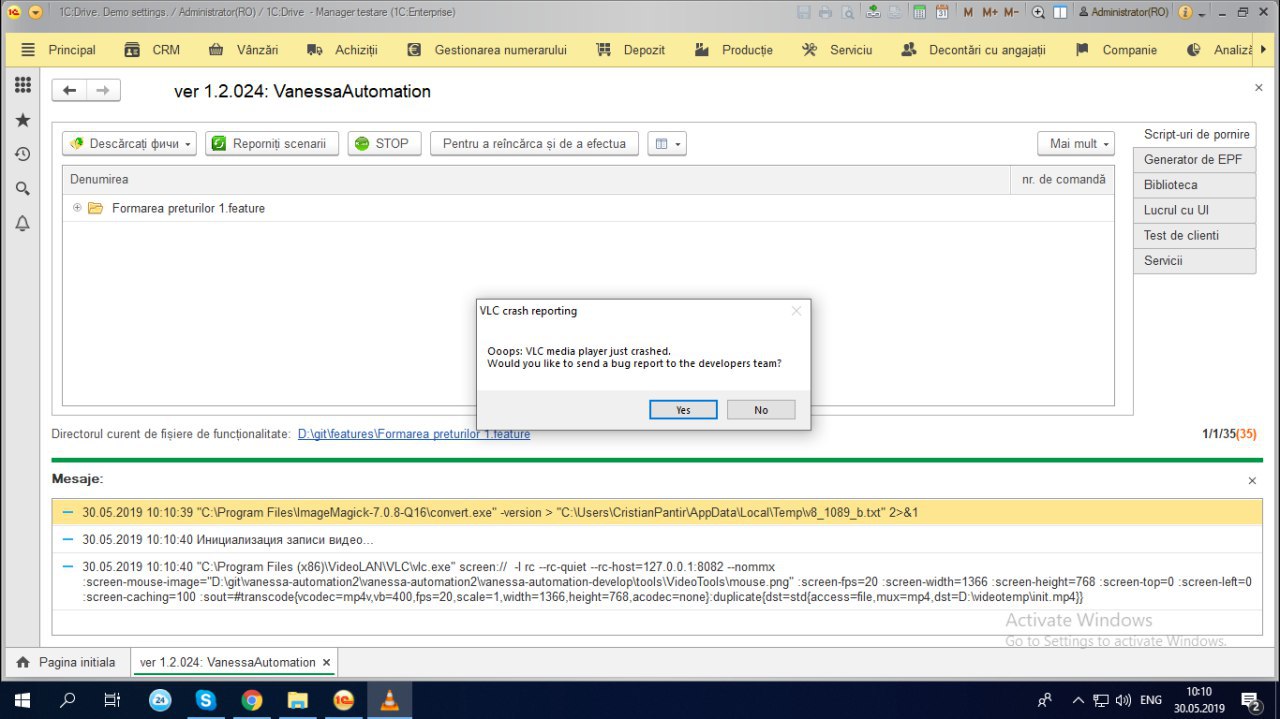Viewport: 1280px width, 719px height.
Task: Close the VanessaAutomation bottom tab
Action: click(326, 662)
